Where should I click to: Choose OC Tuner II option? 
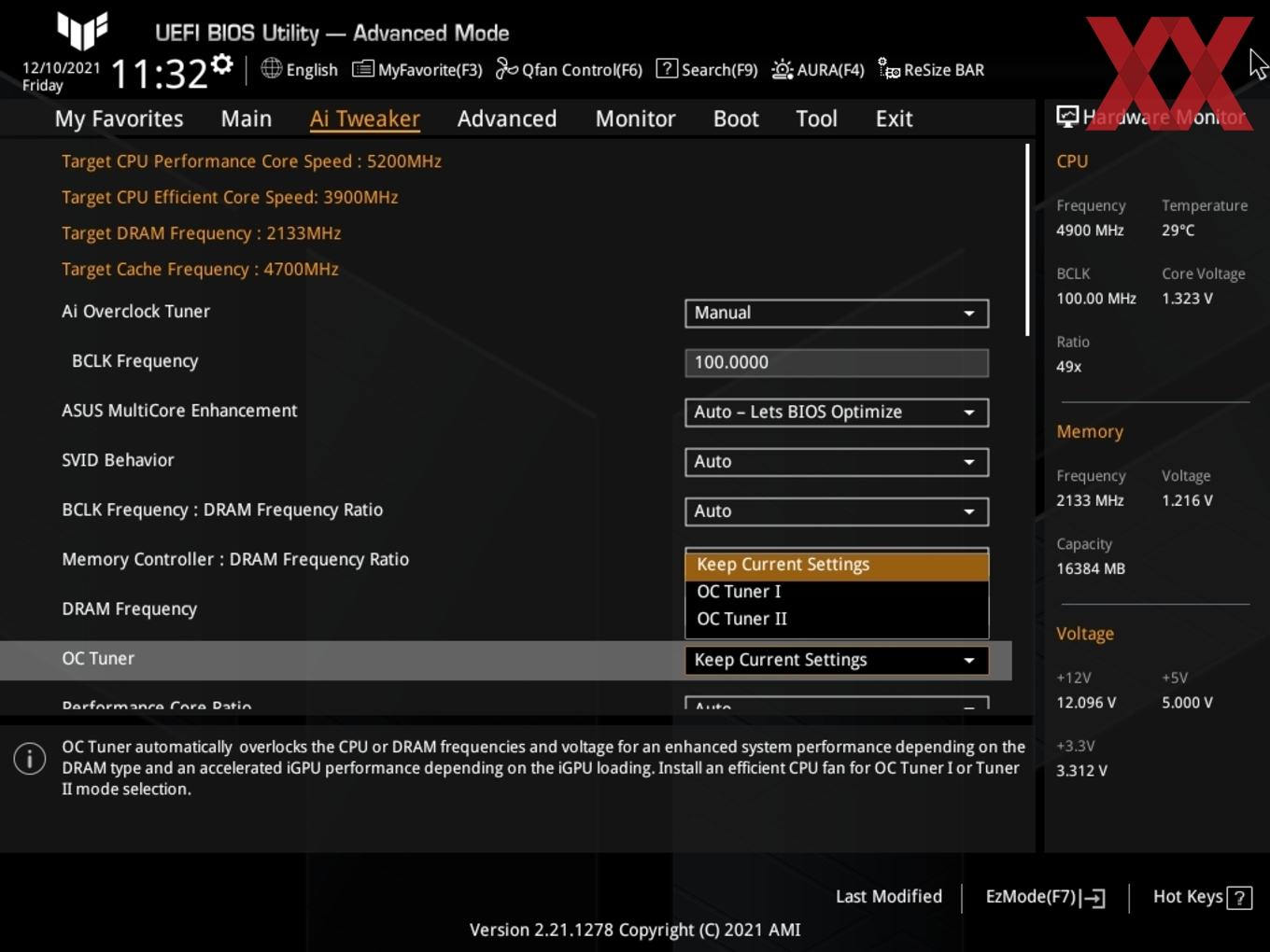point(837,619)
